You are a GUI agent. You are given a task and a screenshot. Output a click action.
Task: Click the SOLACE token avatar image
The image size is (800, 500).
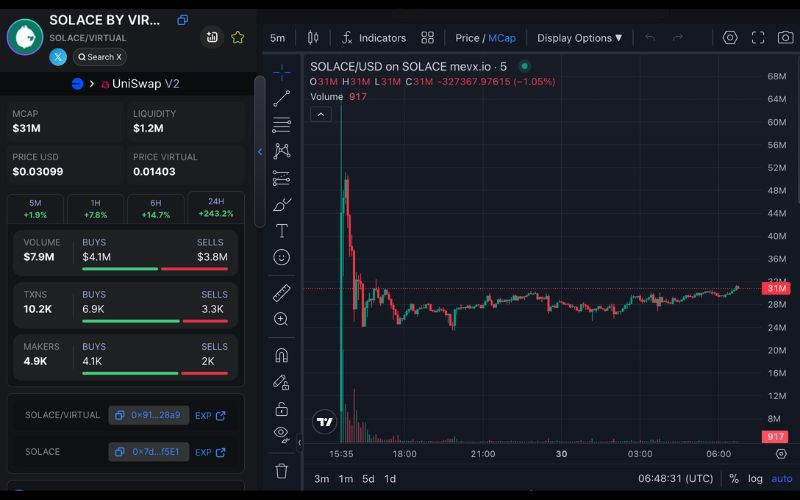tap(25, 37)
